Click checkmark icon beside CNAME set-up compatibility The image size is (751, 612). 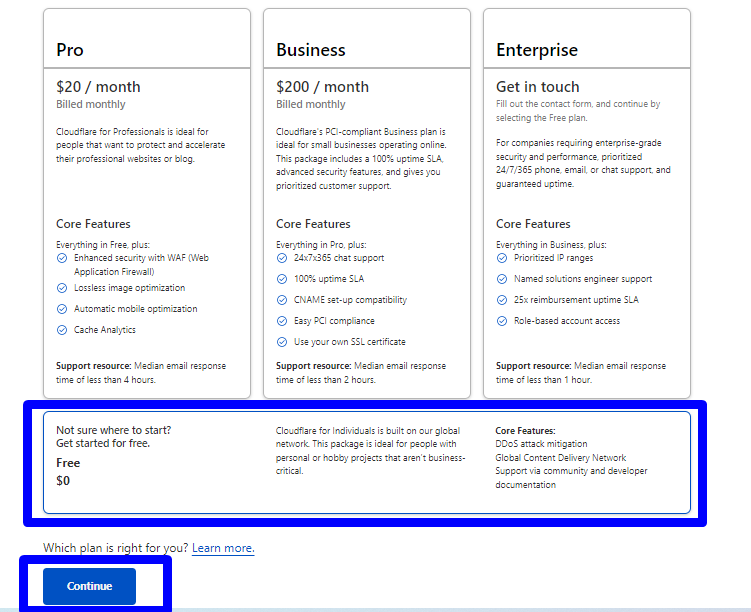click(282, 300)
